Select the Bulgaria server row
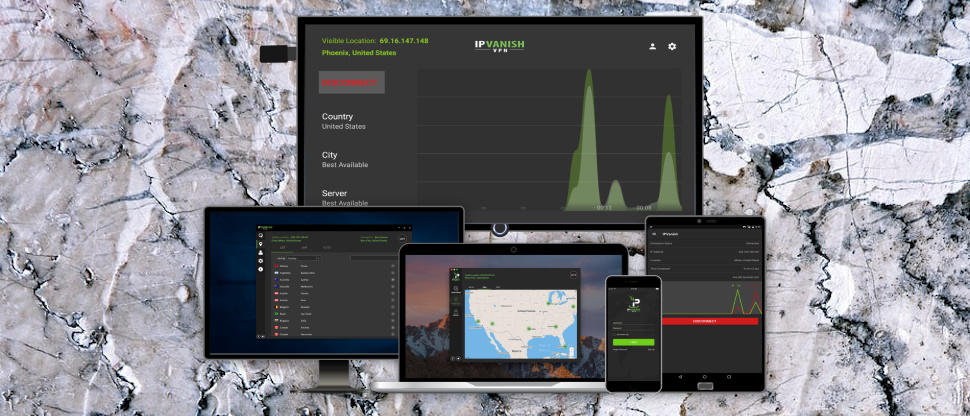 point(334,321)
